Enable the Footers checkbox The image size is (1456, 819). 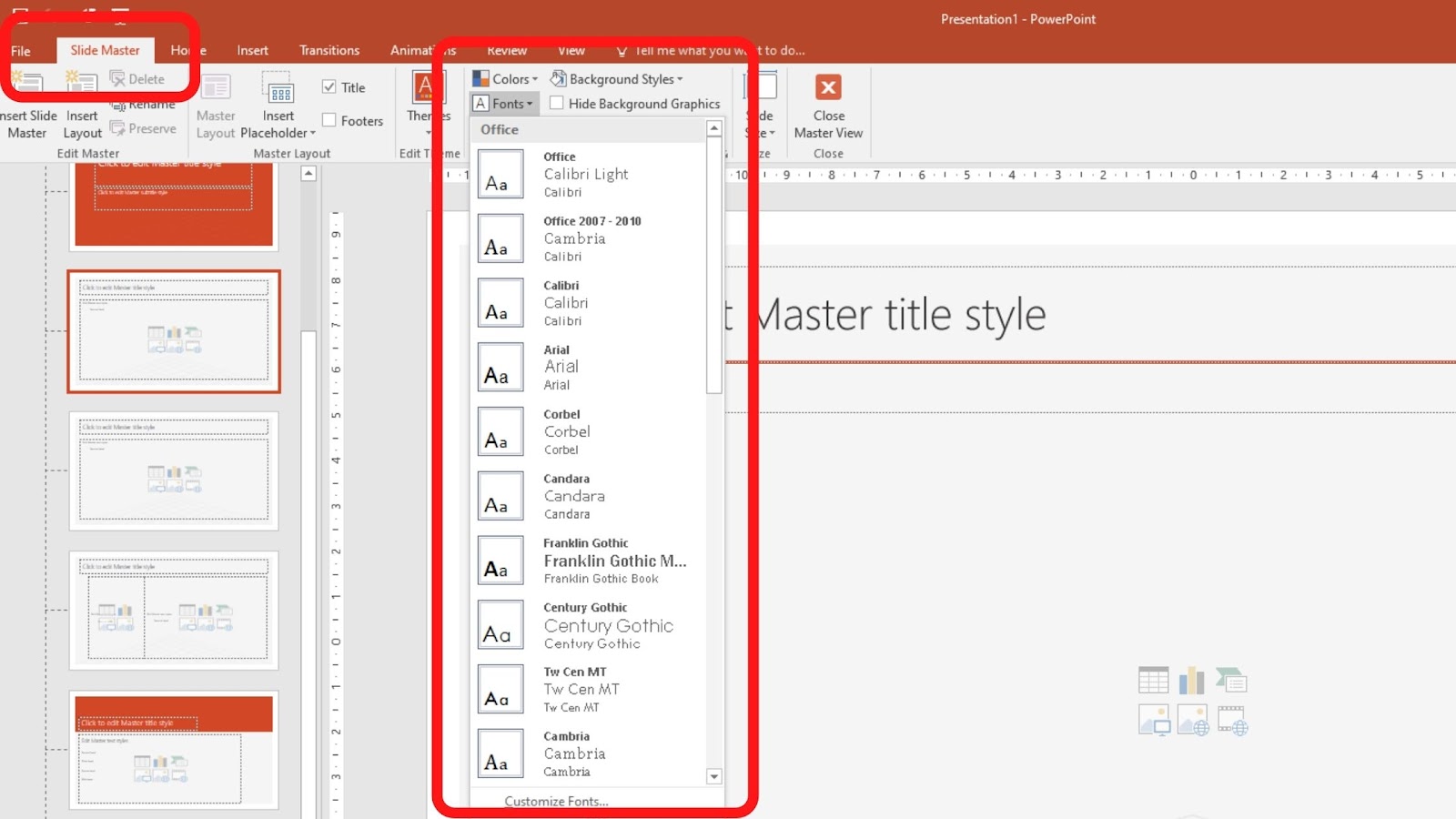point(329,120)
